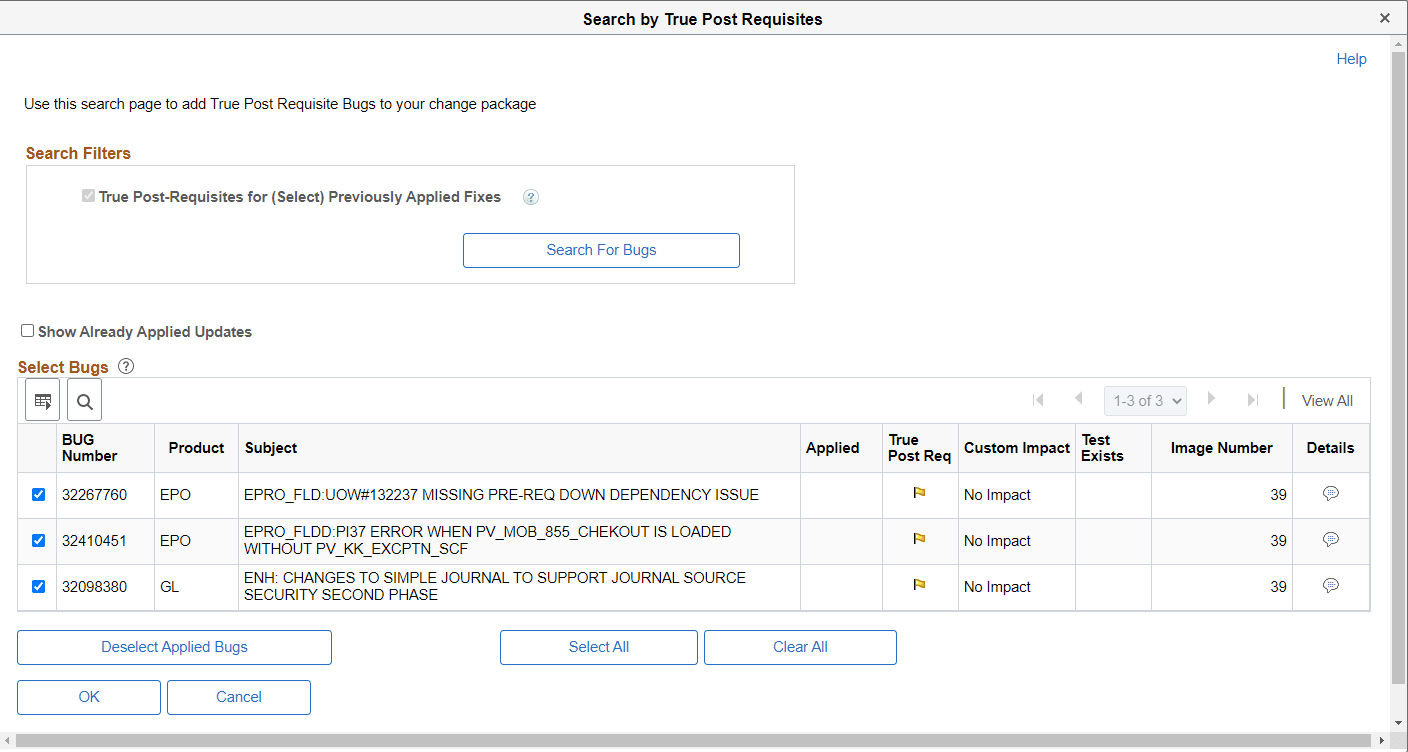This screenshot has width=1408, height=752.
Task: Click the Search For Bugs button
Action: pyautogui.click(x=600, y=250)
